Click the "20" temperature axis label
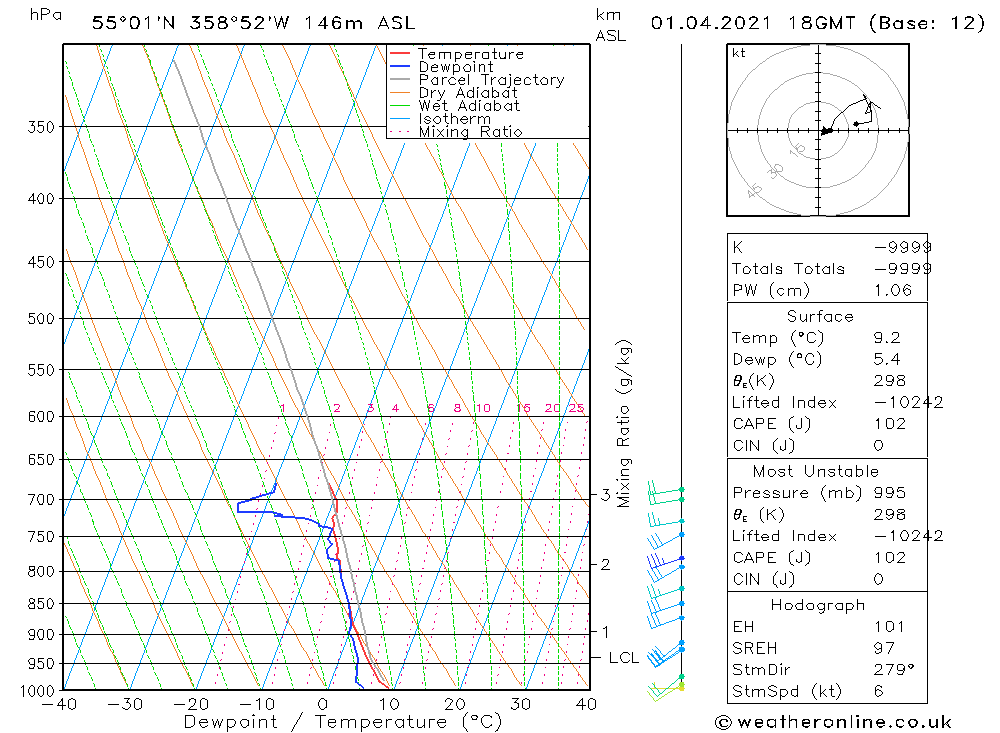 tap(455, 704)
